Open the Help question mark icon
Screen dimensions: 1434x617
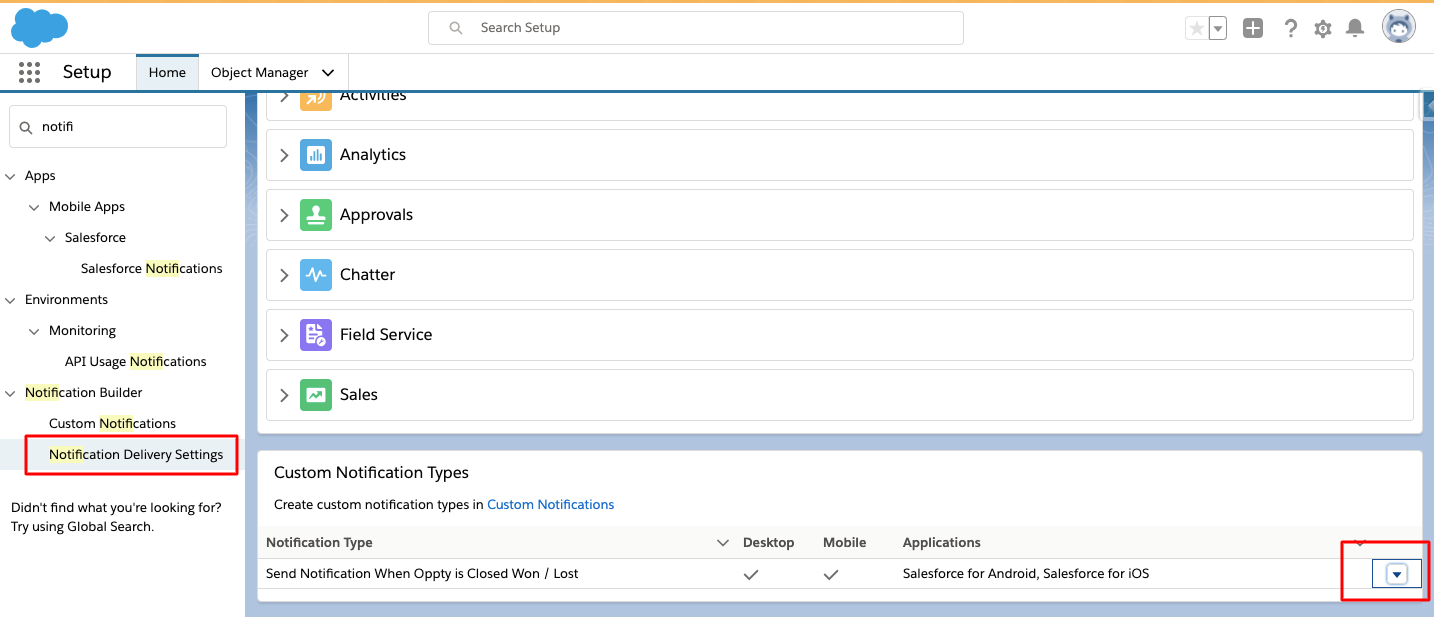coord(1290,27)
